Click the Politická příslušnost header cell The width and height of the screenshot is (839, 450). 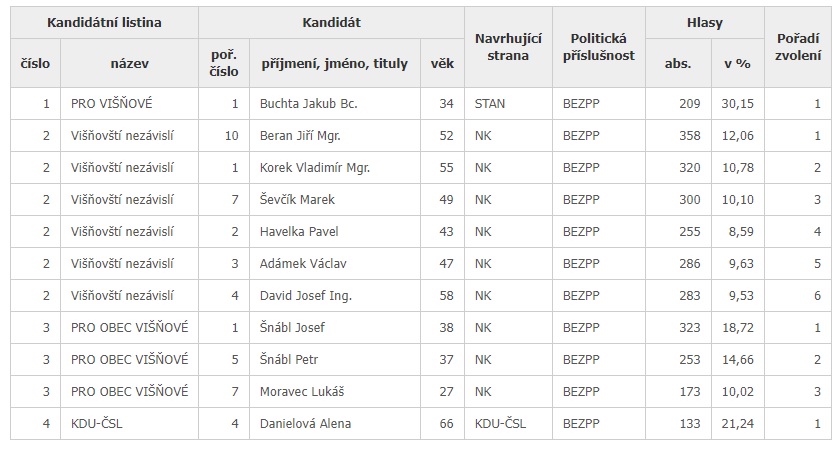tap(599, 47)
